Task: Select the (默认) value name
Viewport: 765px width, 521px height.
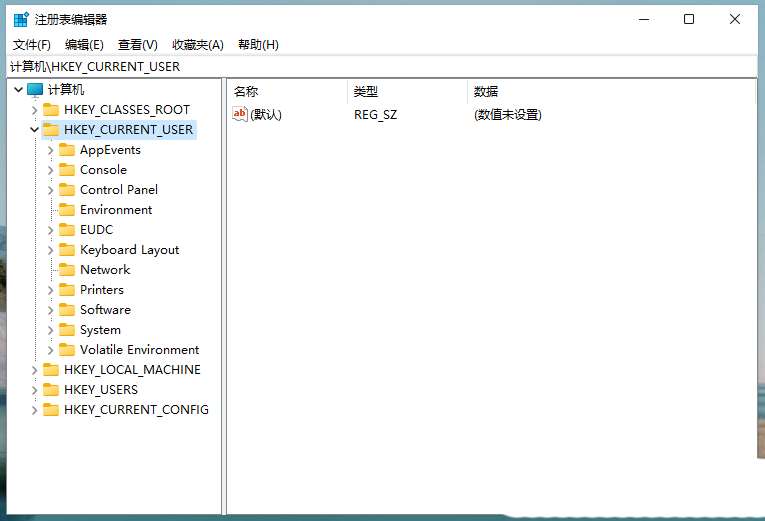Action: [x=266, y=115]
